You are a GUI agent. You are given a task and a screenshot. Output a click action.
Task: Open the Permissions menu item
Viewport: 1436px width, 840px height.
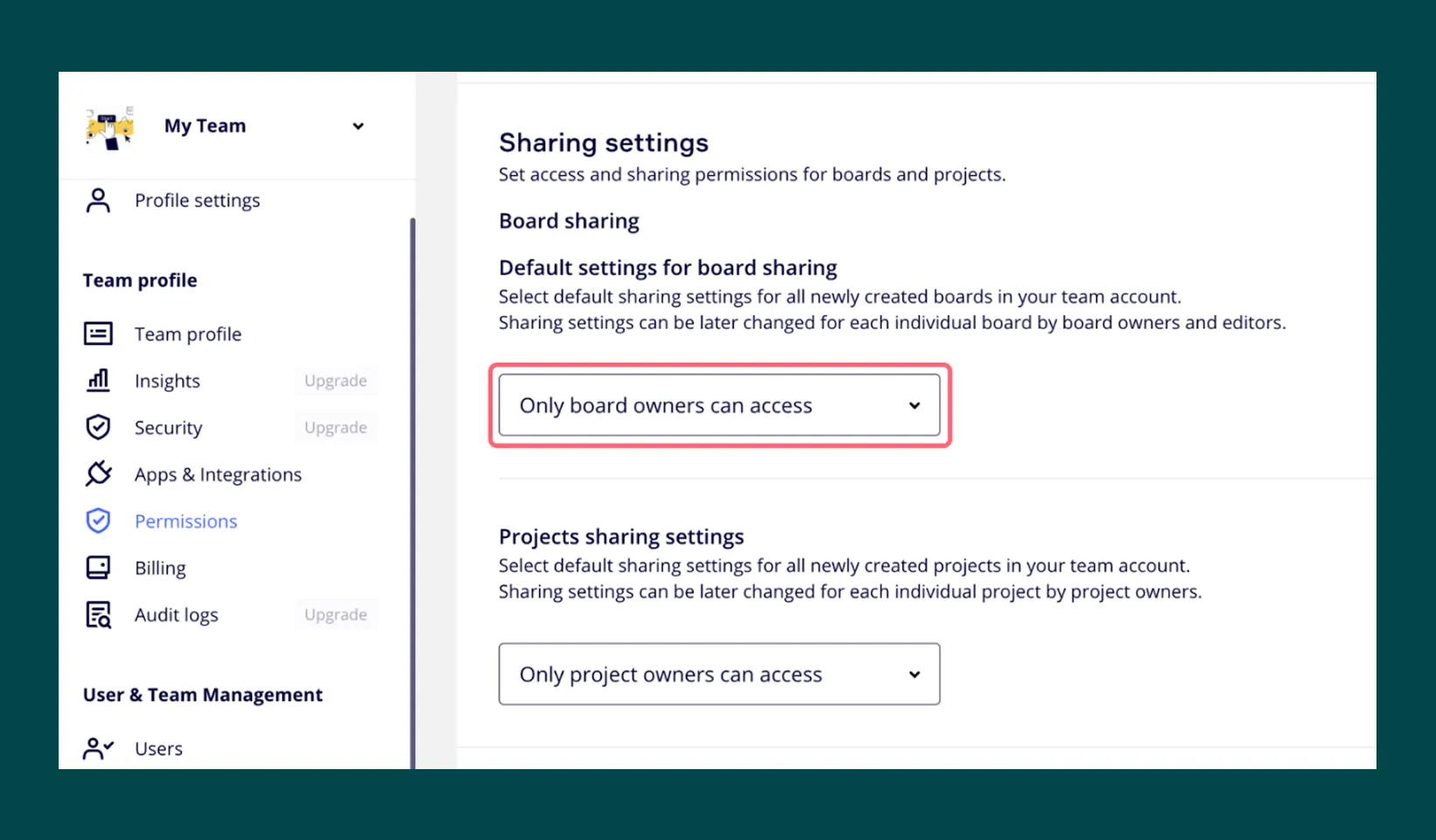click(x=186, y=521)
